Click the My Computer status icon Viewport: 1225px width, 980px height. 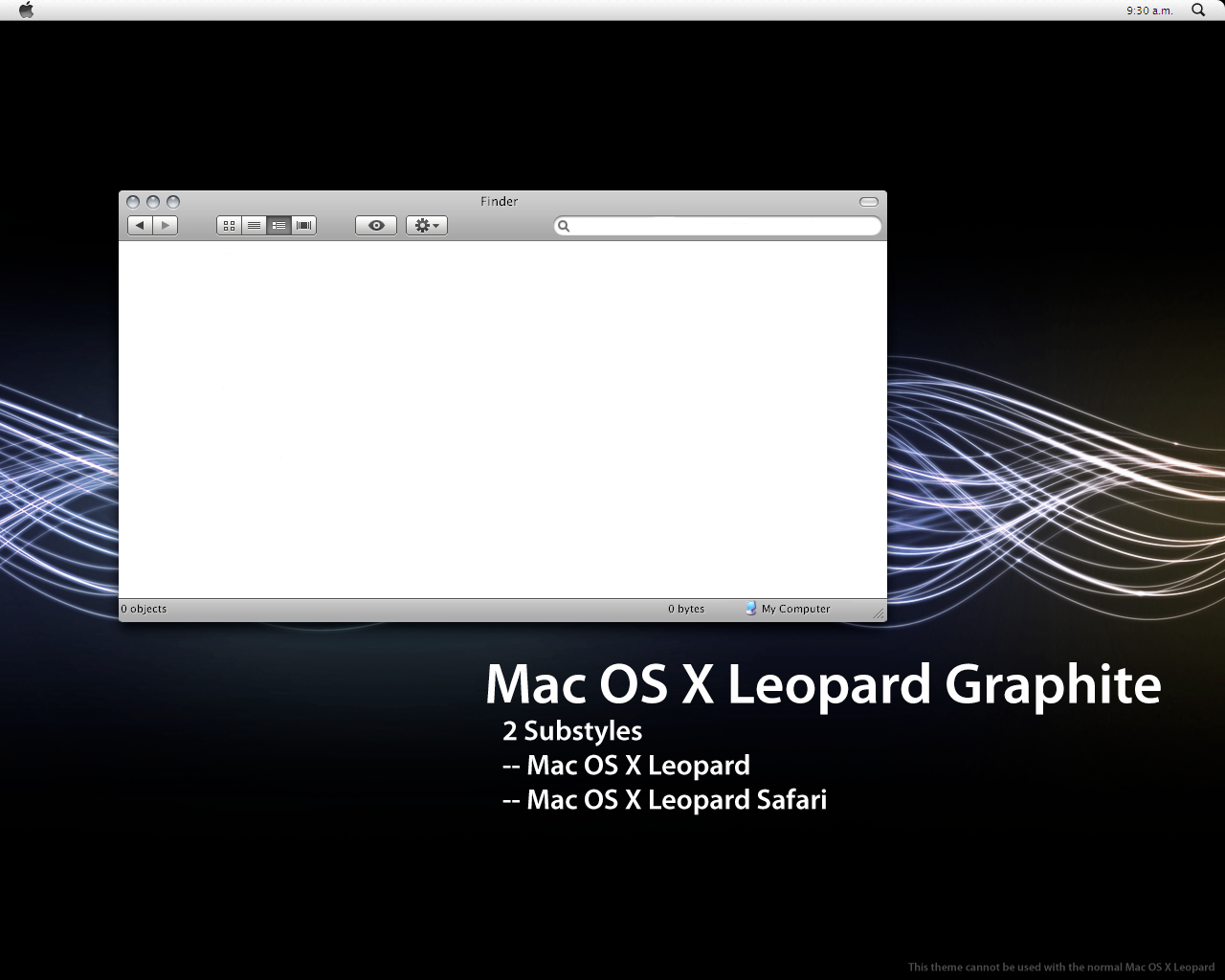coord(751,608)
